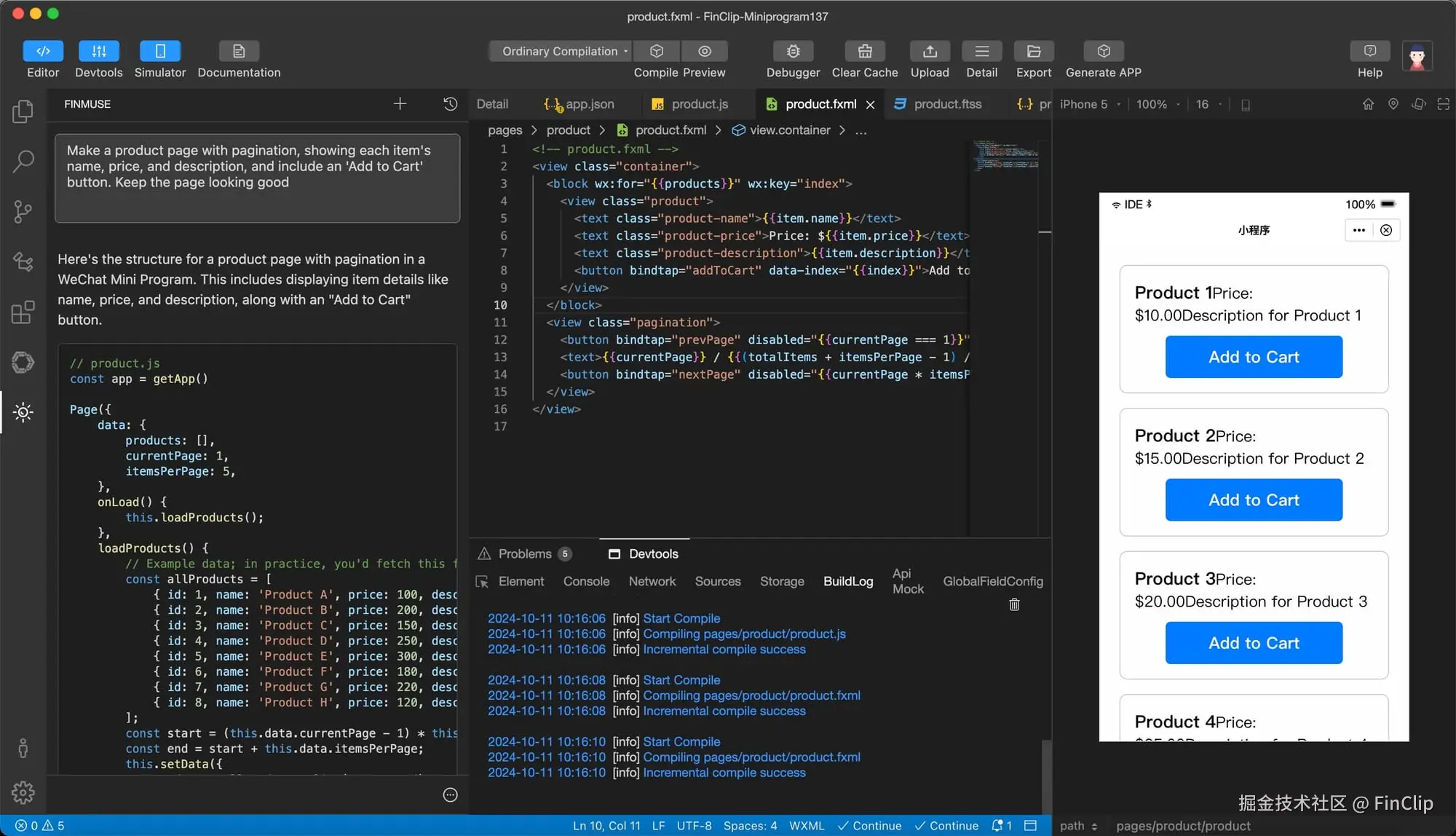This screenshot has width=1456, height=836.
Task: Click the Preview eye icon
Action: pos(704,52)
